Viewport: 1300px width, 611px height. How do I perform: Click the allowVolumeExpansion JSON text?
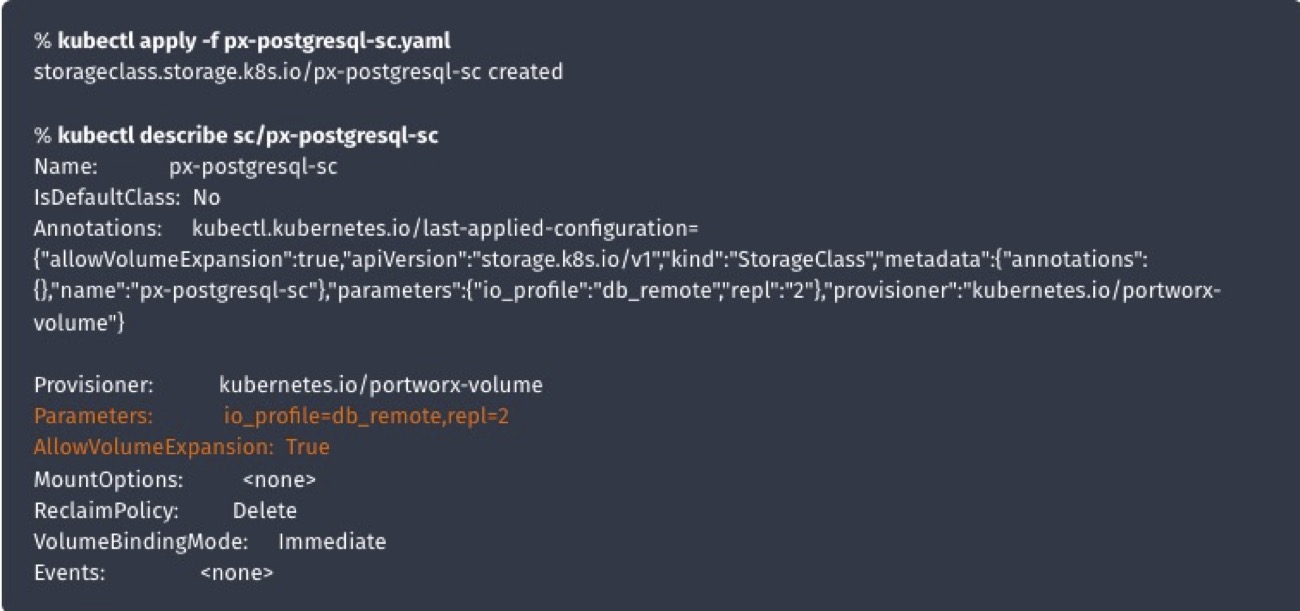130,259
